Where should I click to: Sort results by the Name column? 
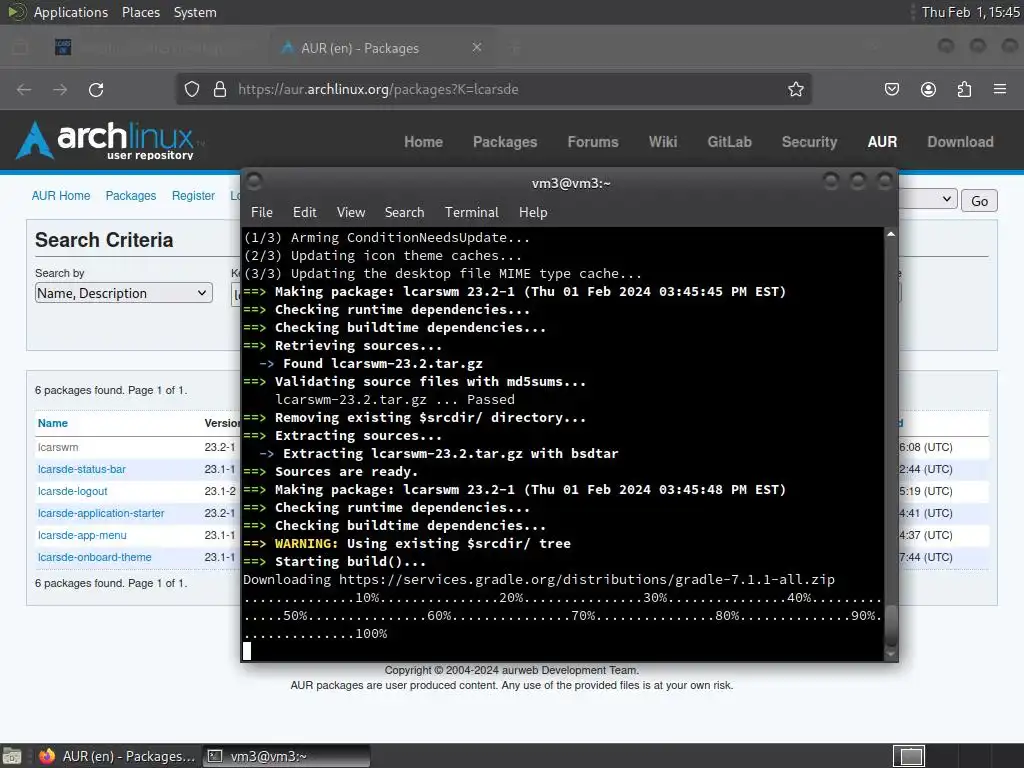point(53,423)
